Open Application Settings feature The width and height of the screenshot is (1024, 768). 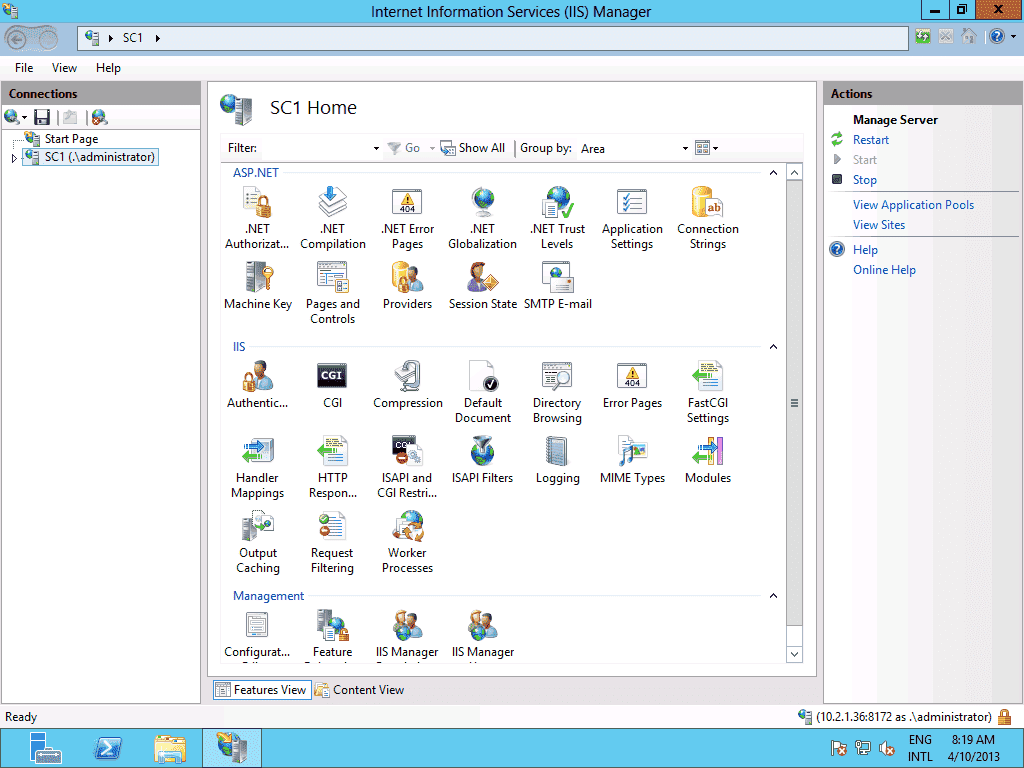(632, 217)
